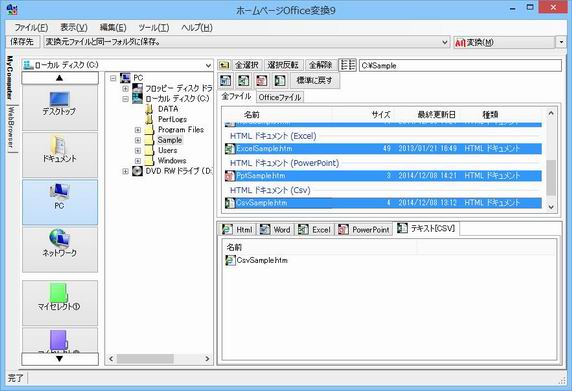Screen dimensions: 572x391
Task: Click the CsvSample.htm icon in the lower pane
Action: tap(230, 260)
